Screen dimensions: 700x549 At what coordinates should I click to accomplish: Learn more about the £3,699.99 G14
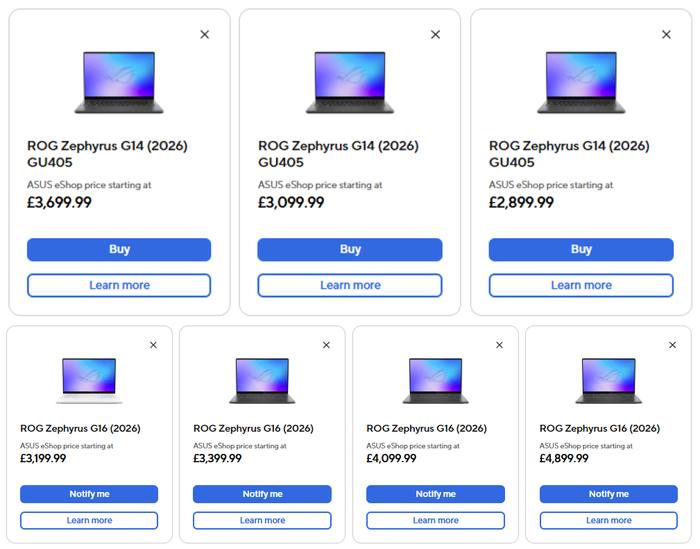(119, 285)
